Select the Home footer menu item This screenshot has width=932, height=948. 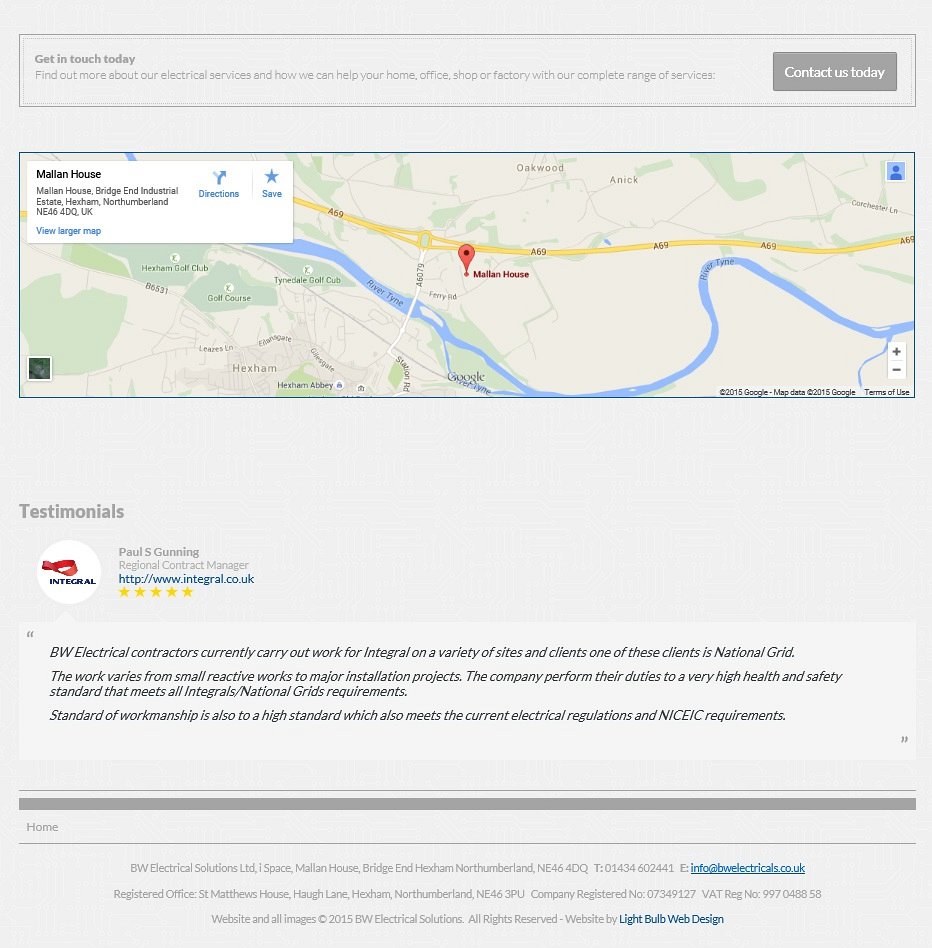[x=42, y=826]
